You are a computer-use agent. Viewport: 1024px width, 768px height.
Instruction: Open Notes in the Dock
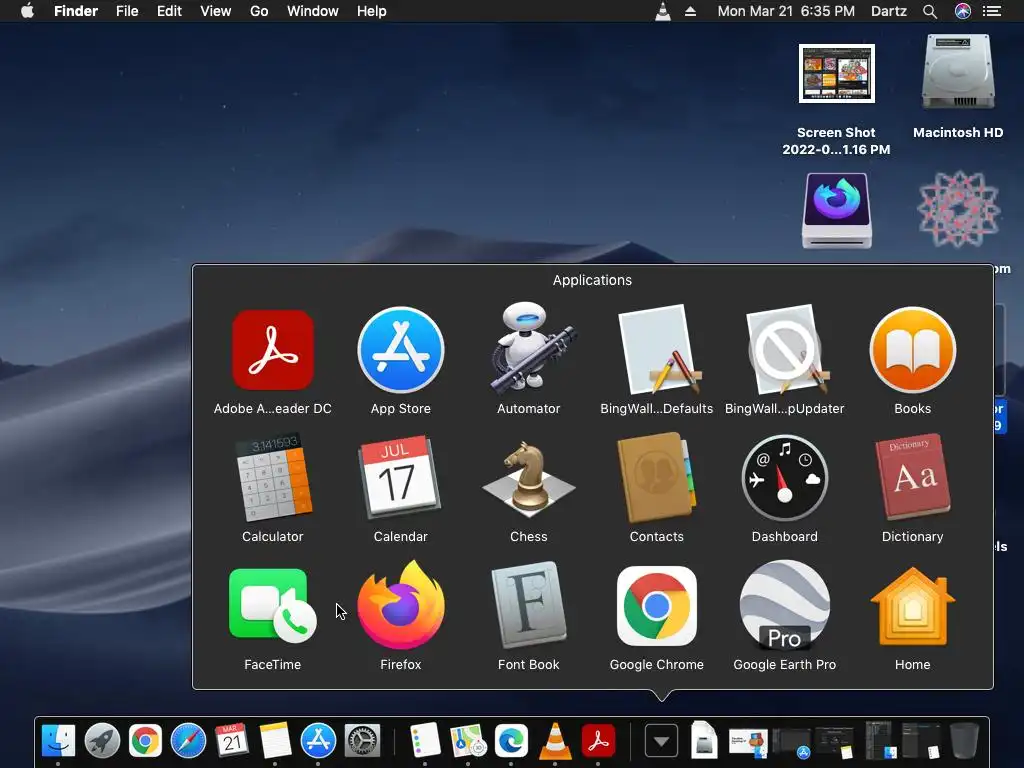(x=275, y=741)
